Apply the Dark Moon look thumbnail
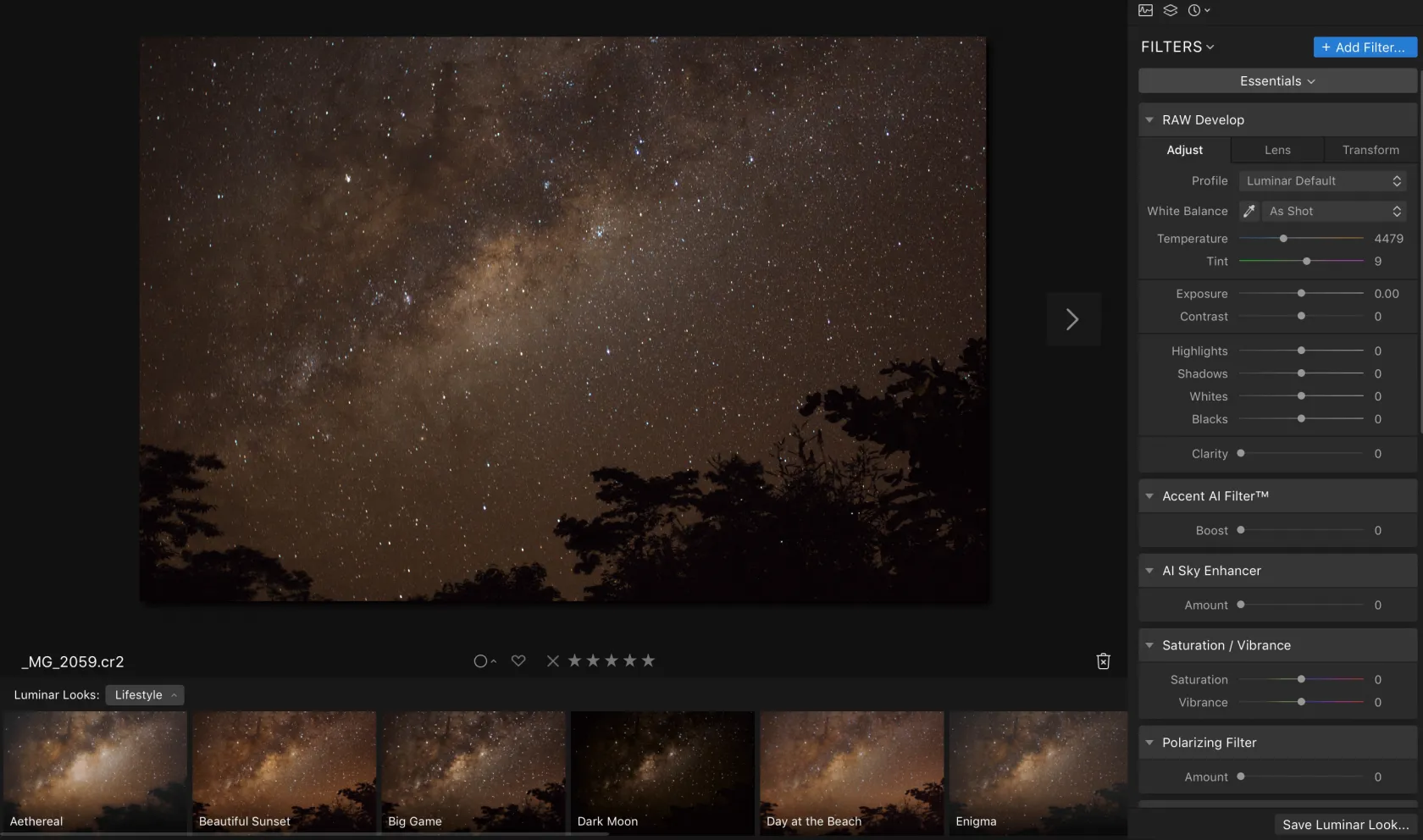The height and width of the screenshot is (840, 1423). [x=662, y=772]
